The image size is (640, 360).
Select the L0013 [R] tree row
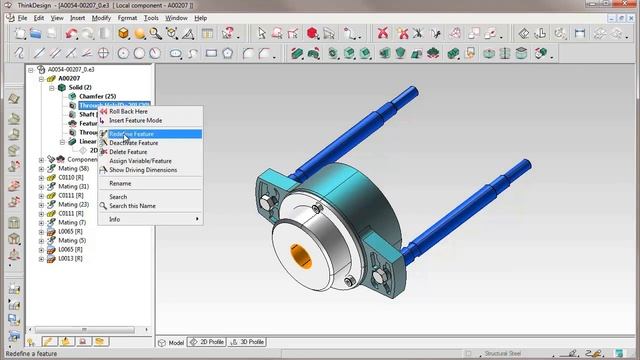(x=70, y=259)
